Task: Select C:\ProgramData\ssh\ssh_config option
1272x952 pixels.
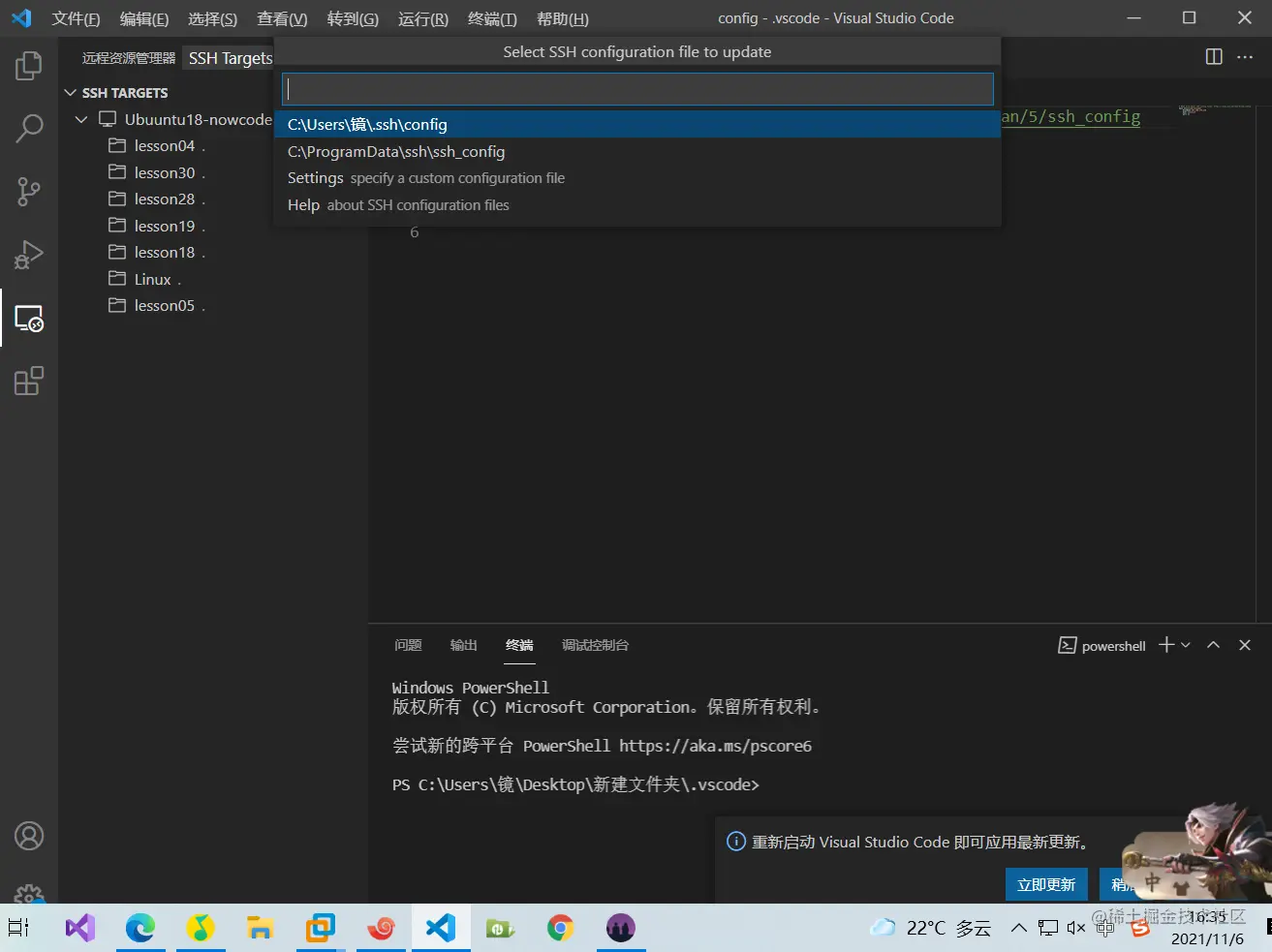Action: [637, 151]
